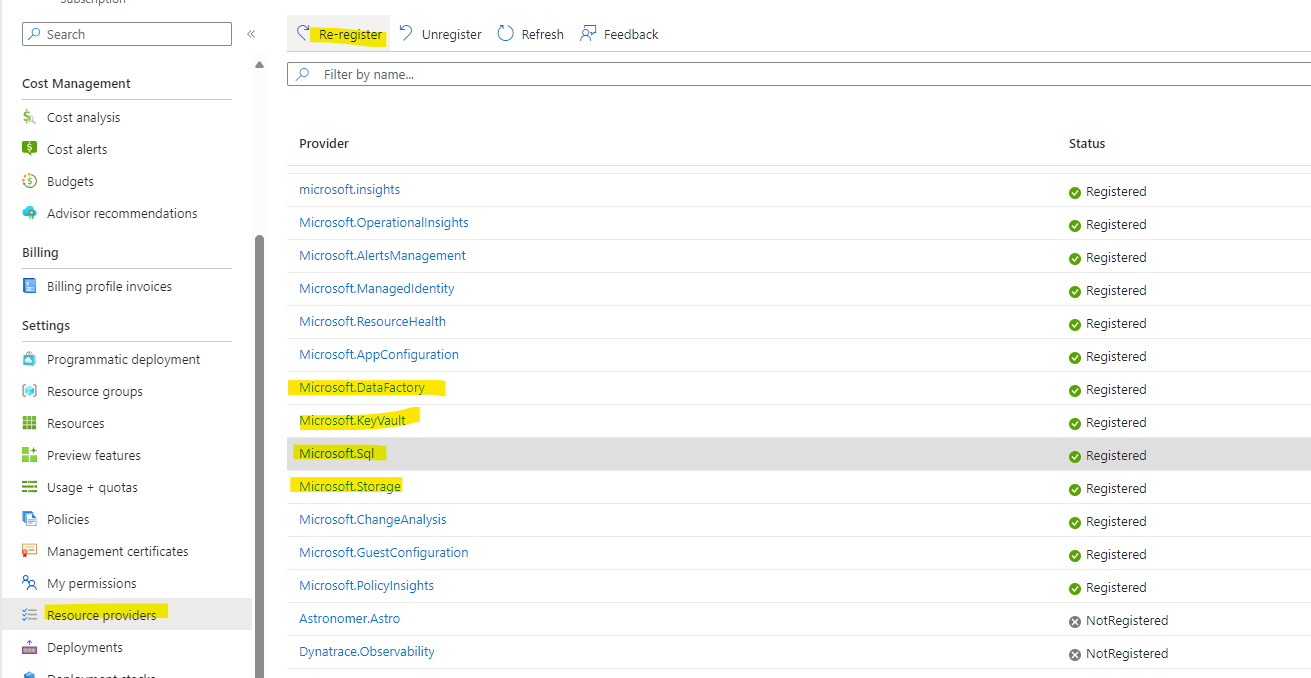The image size is (1311, 678).
Task: Click the Feedback person icon
Action: (588, 34)
